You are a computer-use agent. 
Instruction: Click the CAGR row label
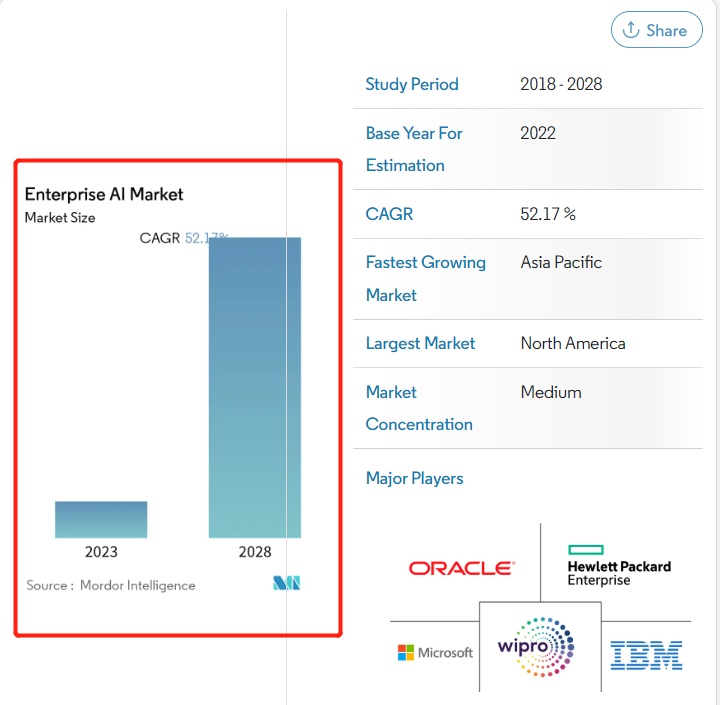click(389, 214)
